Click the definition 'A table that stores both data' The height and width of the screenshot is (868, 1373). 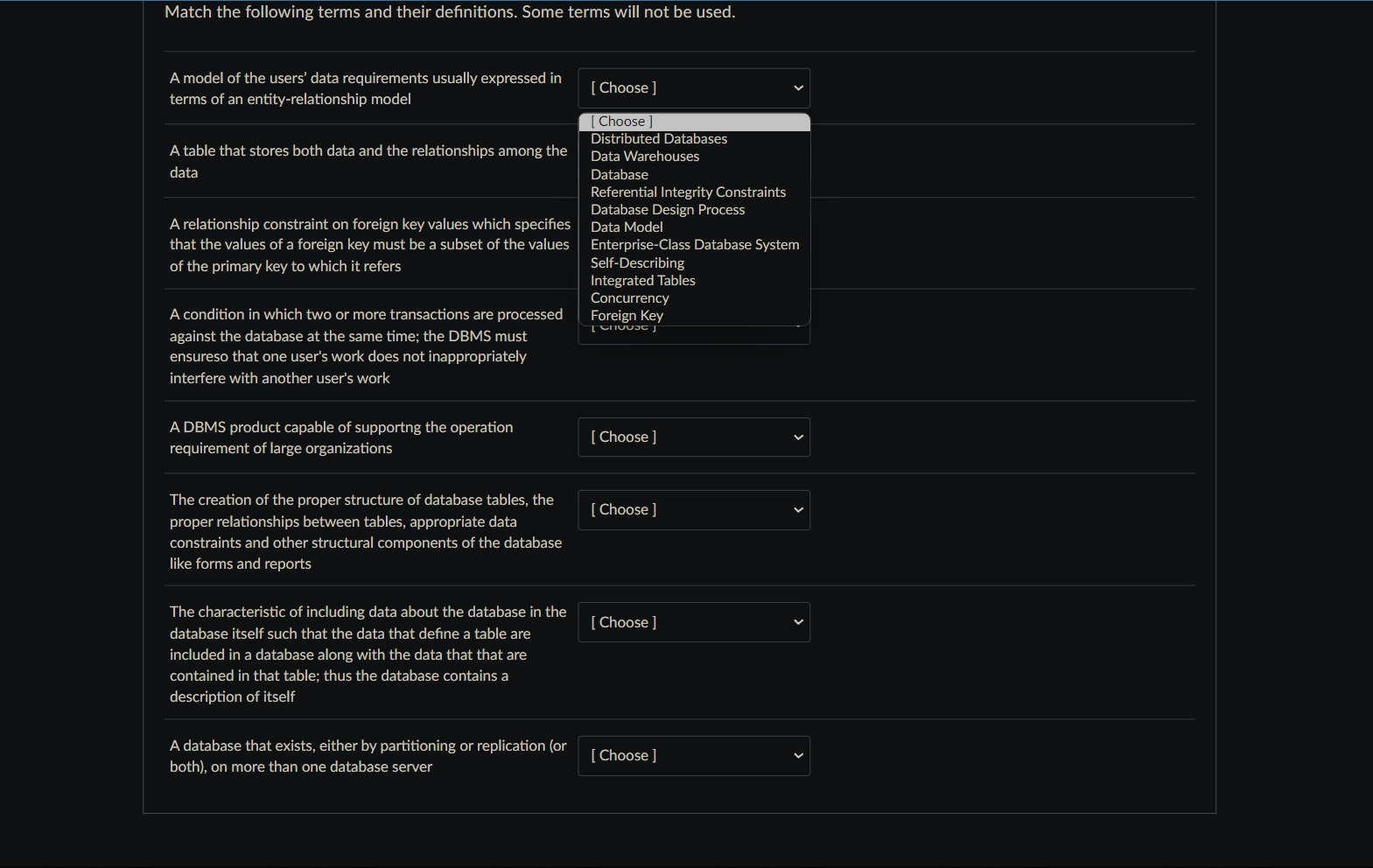[x=368, y=162]
